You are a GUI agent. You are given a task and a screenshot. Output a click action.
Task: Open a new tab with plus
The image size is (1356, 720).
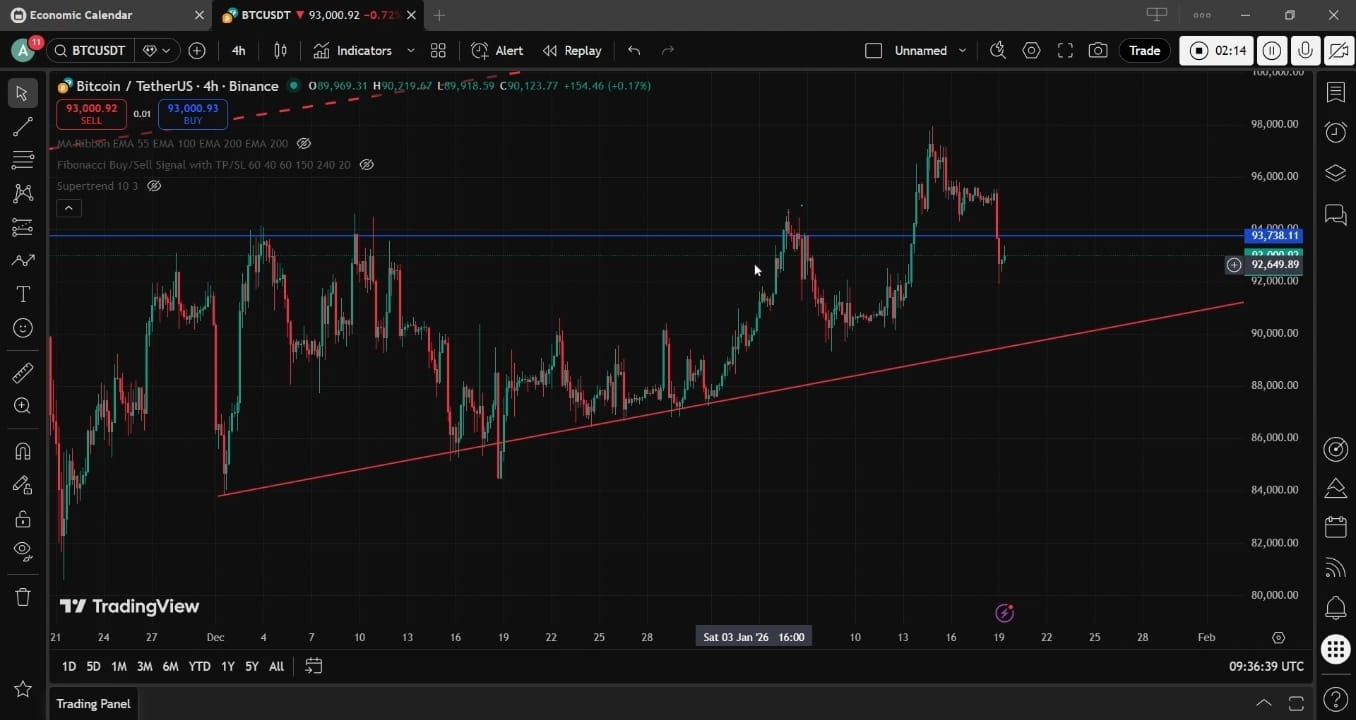[x=439, y=15]
